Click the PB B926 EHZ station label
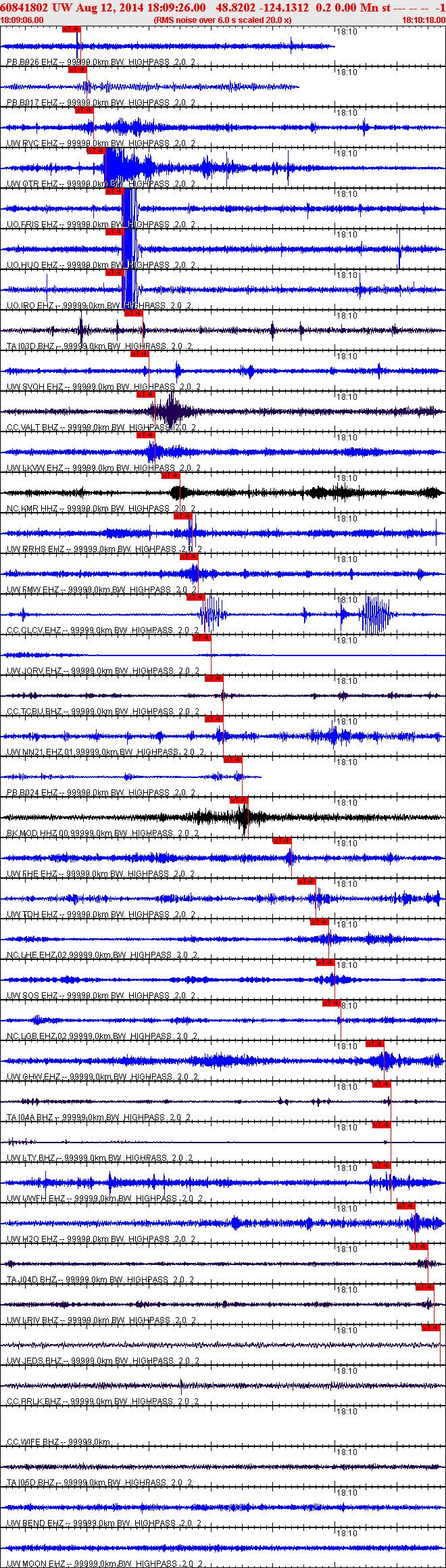Image resolution: width=446 pixels, height=1568 pixels. (x=101, y=62)
